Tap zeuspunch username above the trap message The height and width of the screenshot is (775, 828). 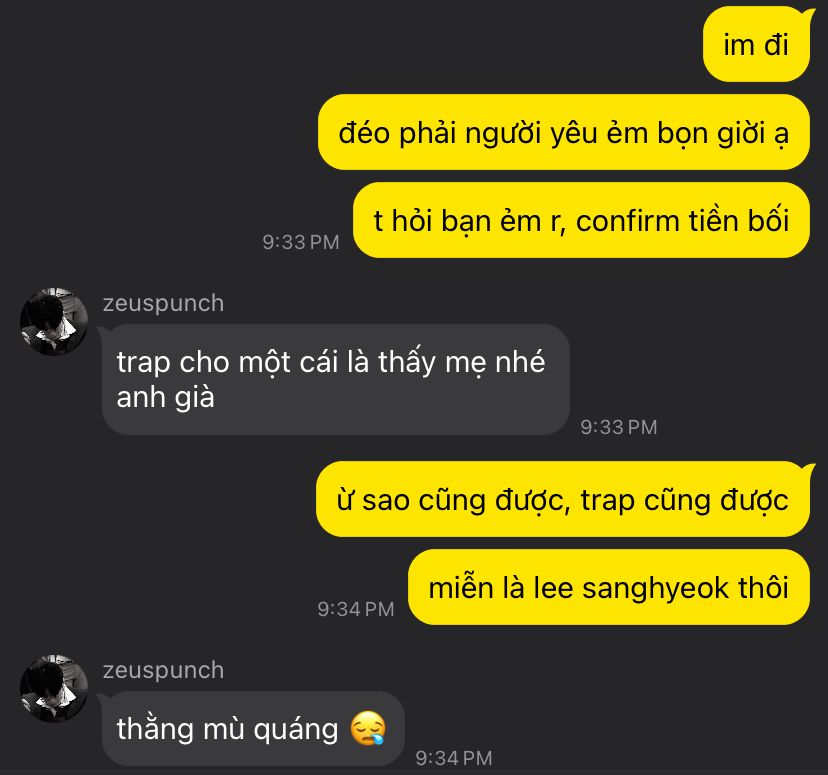(163, 304)
